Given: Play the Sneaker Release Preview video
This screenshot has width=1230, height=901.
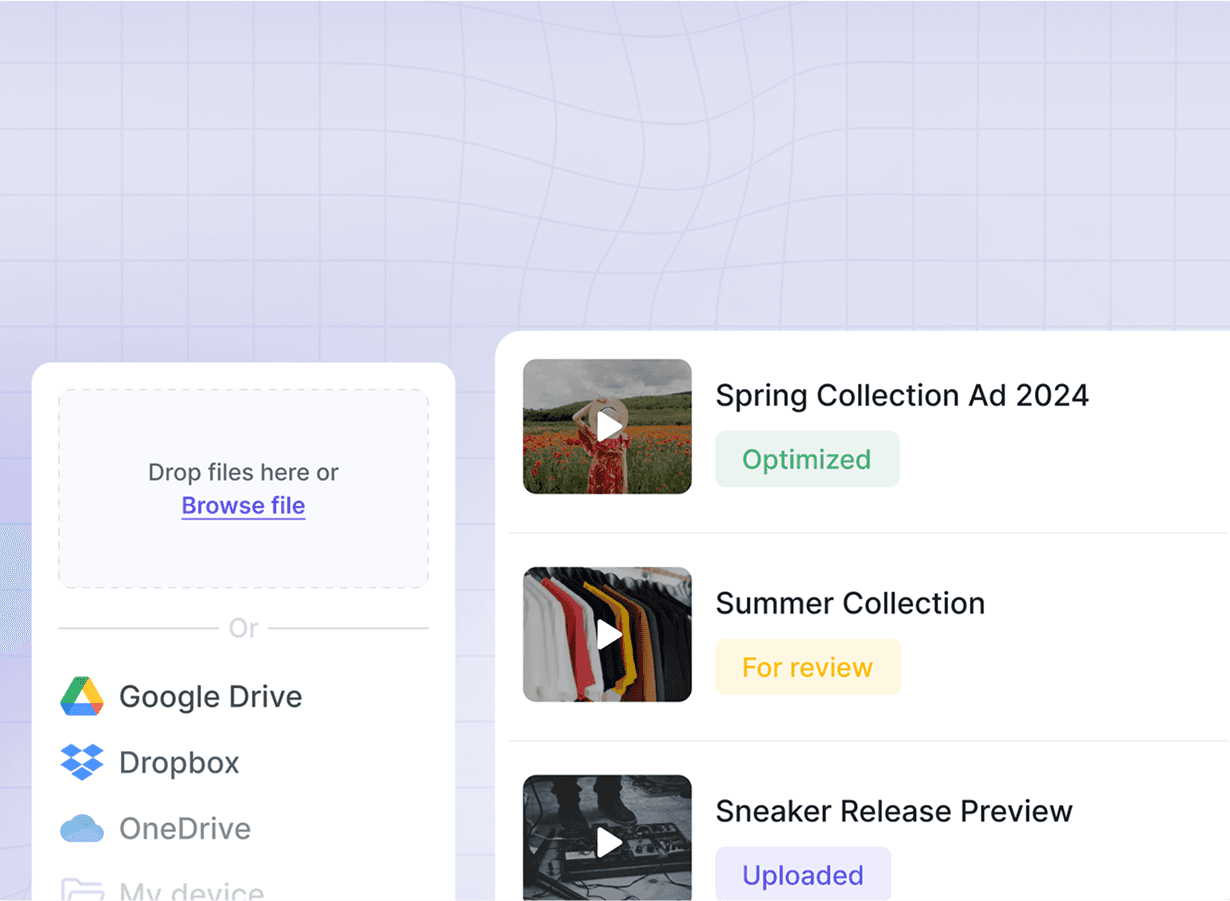Looking at the screenshot, I should pos(608,841).
